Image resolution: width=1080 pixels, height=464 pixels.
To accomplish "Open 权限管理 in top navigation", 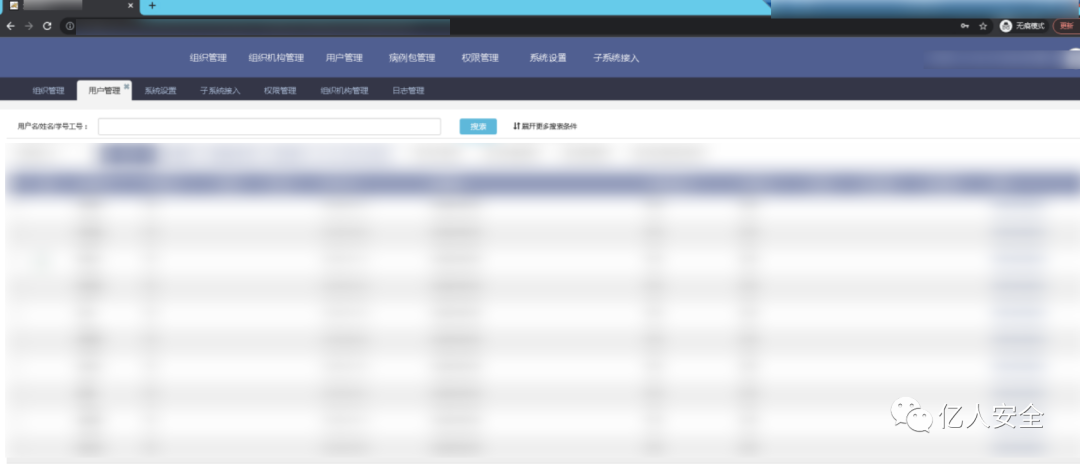I will tap(480, 58).
